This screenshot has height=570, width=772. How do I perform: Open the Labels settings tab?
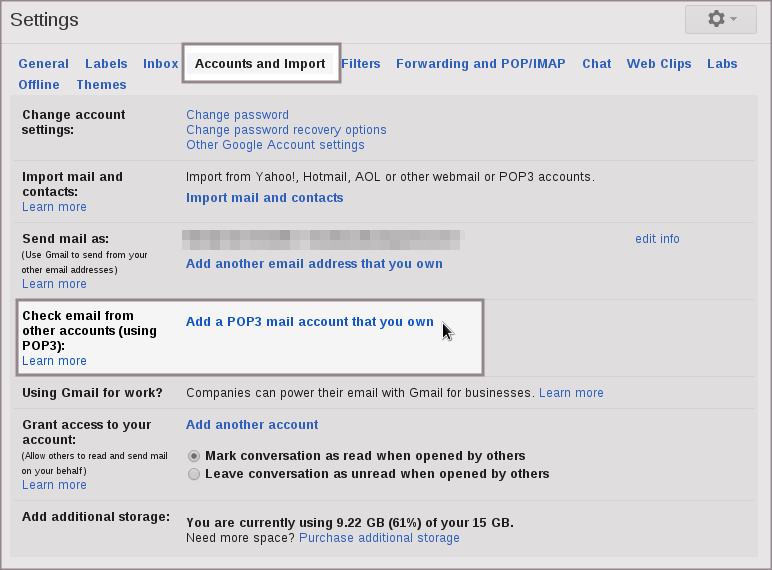click(106, 64)
